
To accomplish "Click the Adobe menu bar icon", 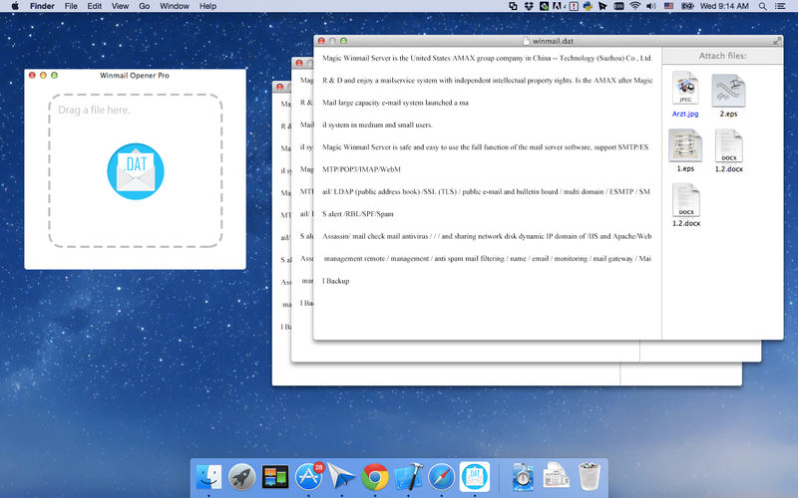I will tap(559, 6).
